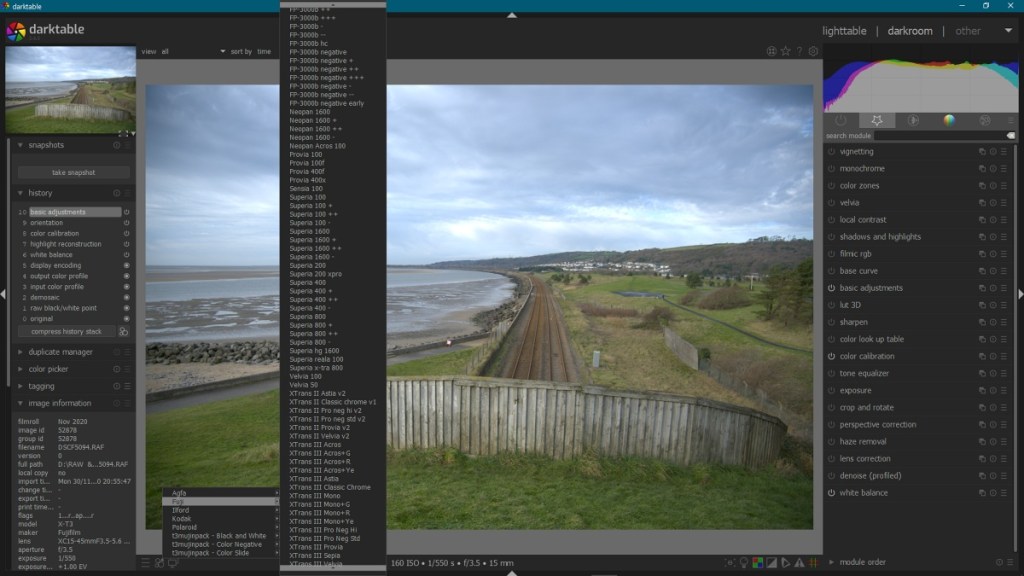The width and height of the screenshot is (1024, 576).
Task: Show active modules power group
Action: tap(841, 120)
